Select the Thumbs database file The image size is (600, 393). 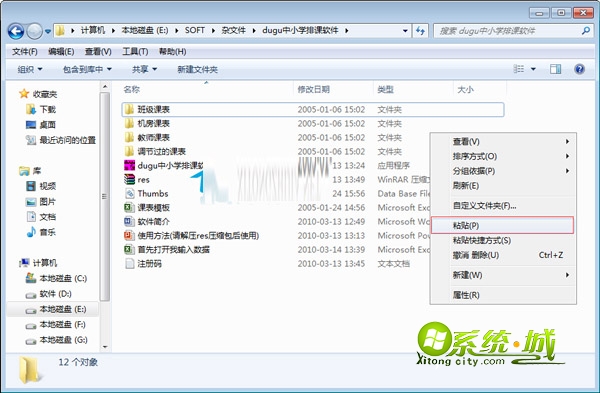[146, 193]
